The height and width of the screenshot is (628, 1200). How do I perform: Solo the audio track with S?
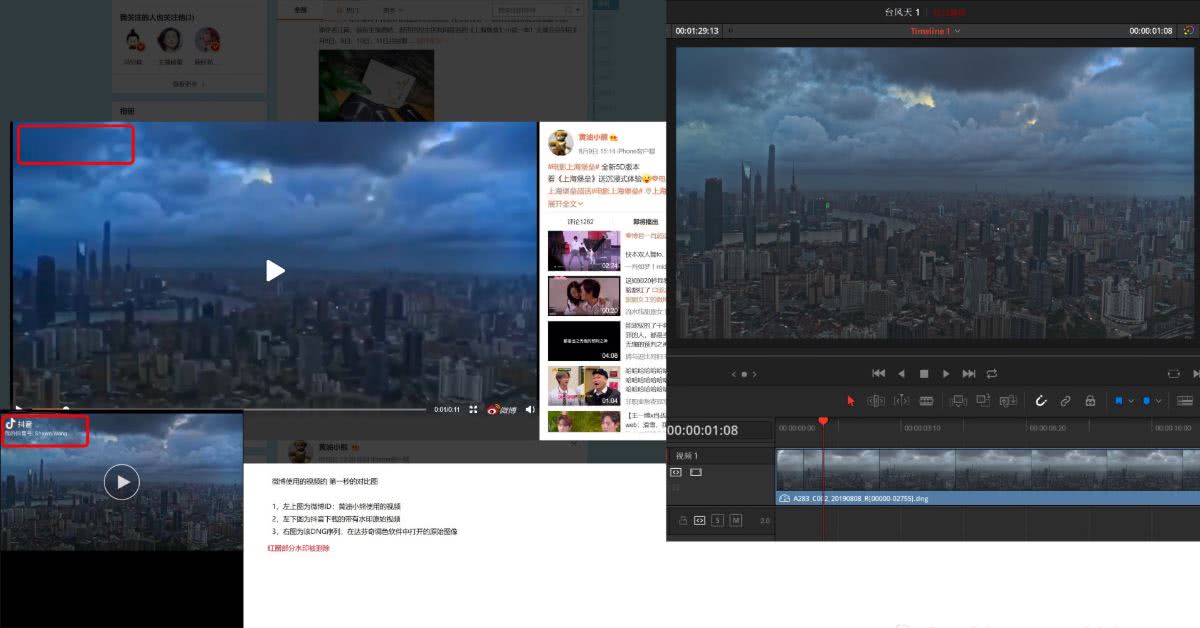tap(717, 520)
